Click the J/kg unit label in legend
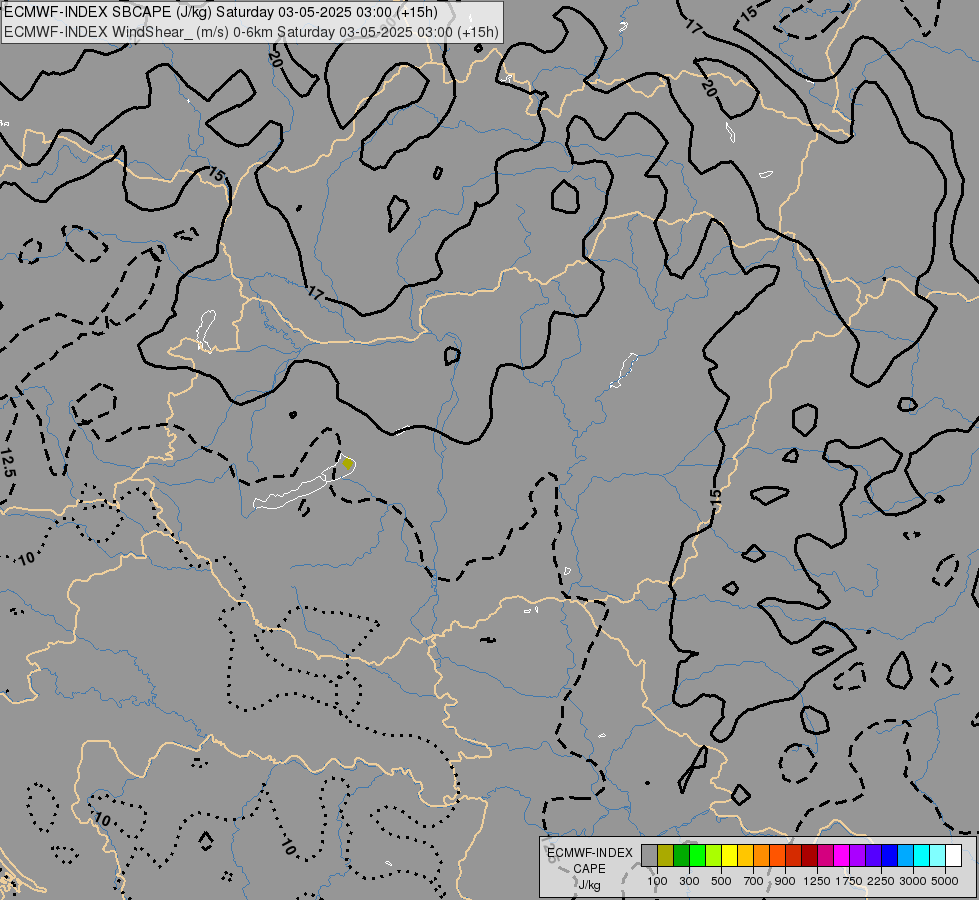 tap(589, 885)
